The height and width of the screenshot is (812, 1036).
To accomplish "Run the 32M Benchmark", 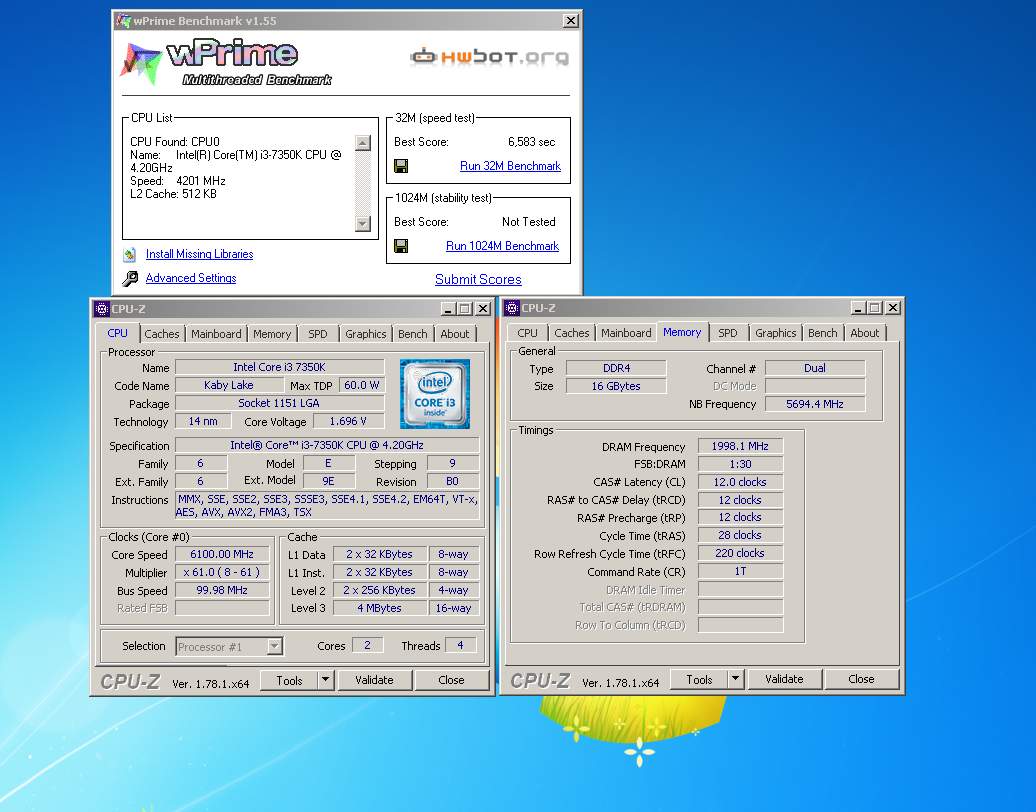I will (510, 166).
